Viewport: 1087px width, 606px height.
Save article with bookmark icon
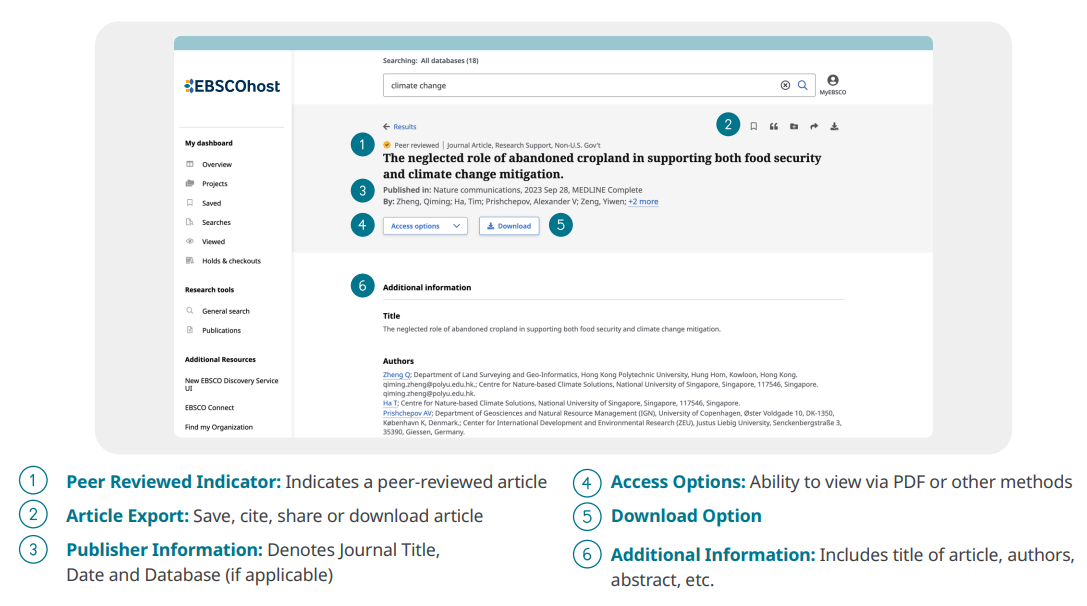pyautogui.click(x=754, y=126)
